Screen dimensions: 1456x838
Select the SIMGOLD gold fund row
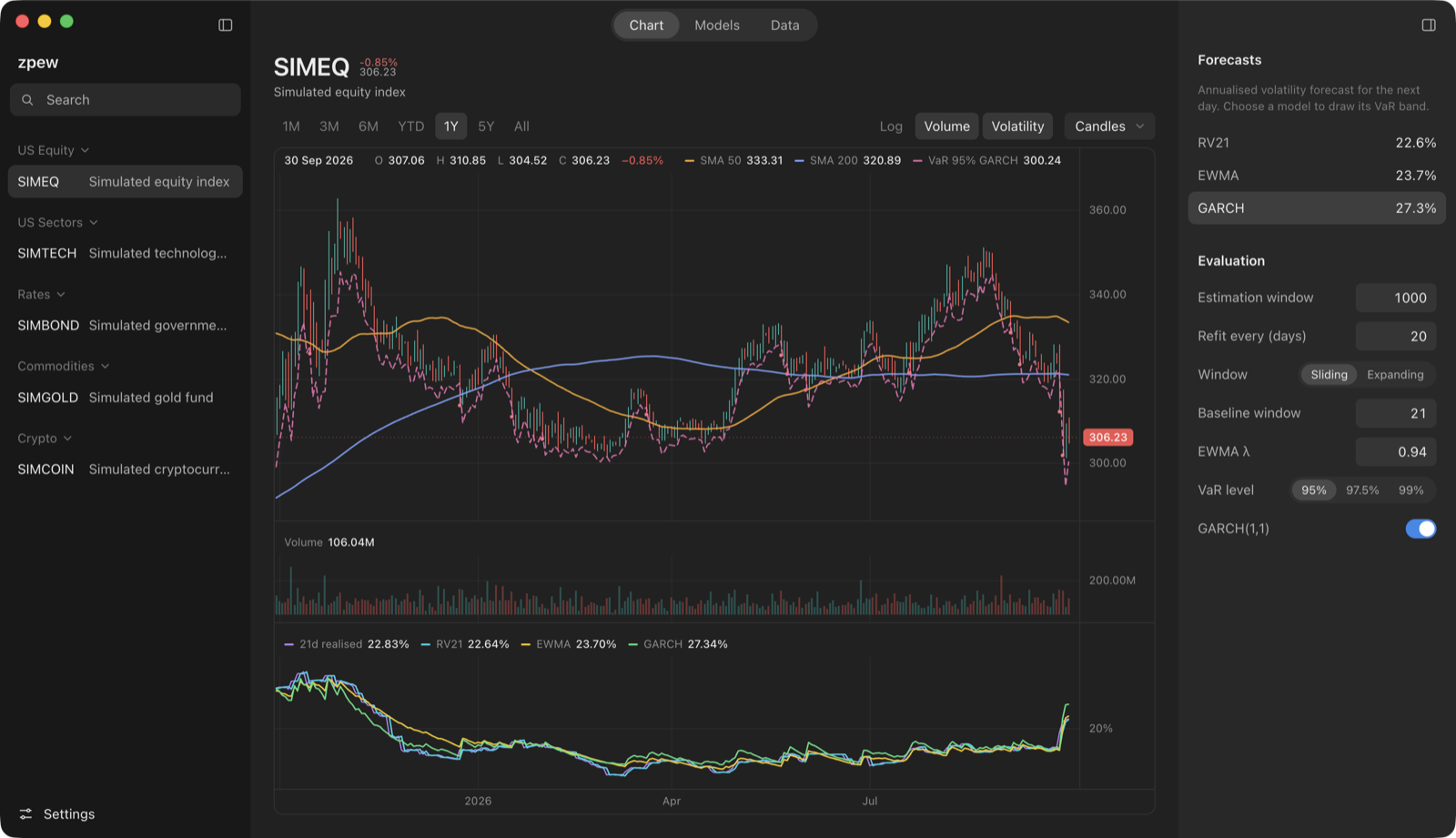(x=126, y=398)
